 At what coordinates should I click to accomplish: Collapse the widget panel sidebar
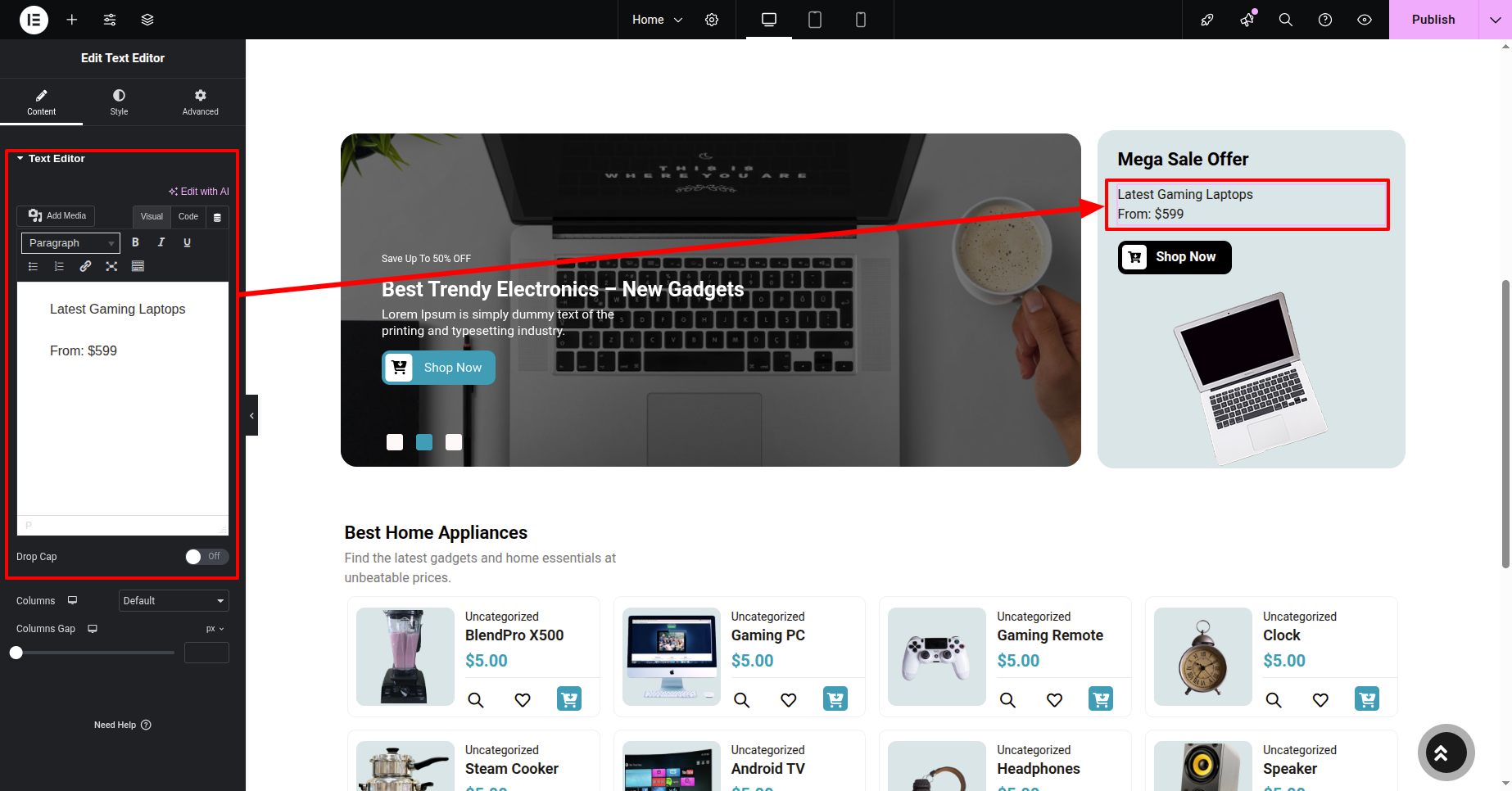click(x=251, y=415)
